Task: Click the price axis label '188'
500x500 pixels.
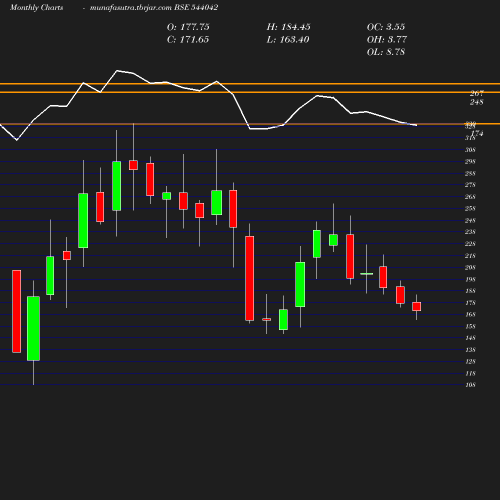Action: tap(470, 291)
